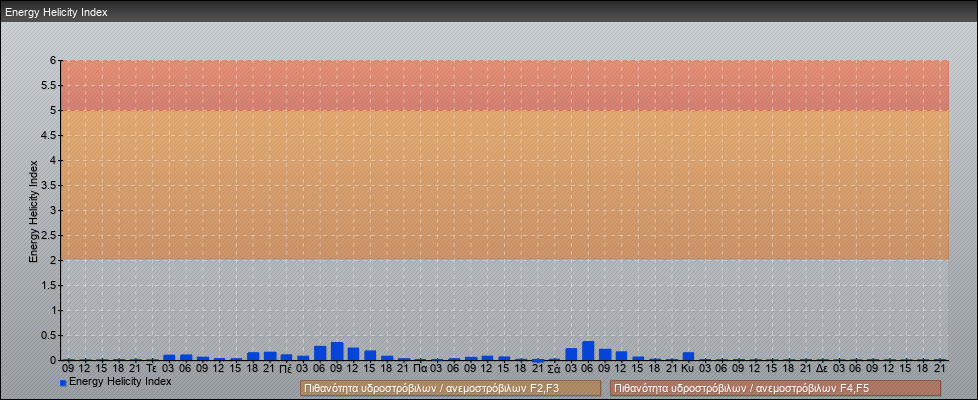Viewport: 978px width, 400px height.
Task: Click the y-axis value 4
Action: pos(54,160)
